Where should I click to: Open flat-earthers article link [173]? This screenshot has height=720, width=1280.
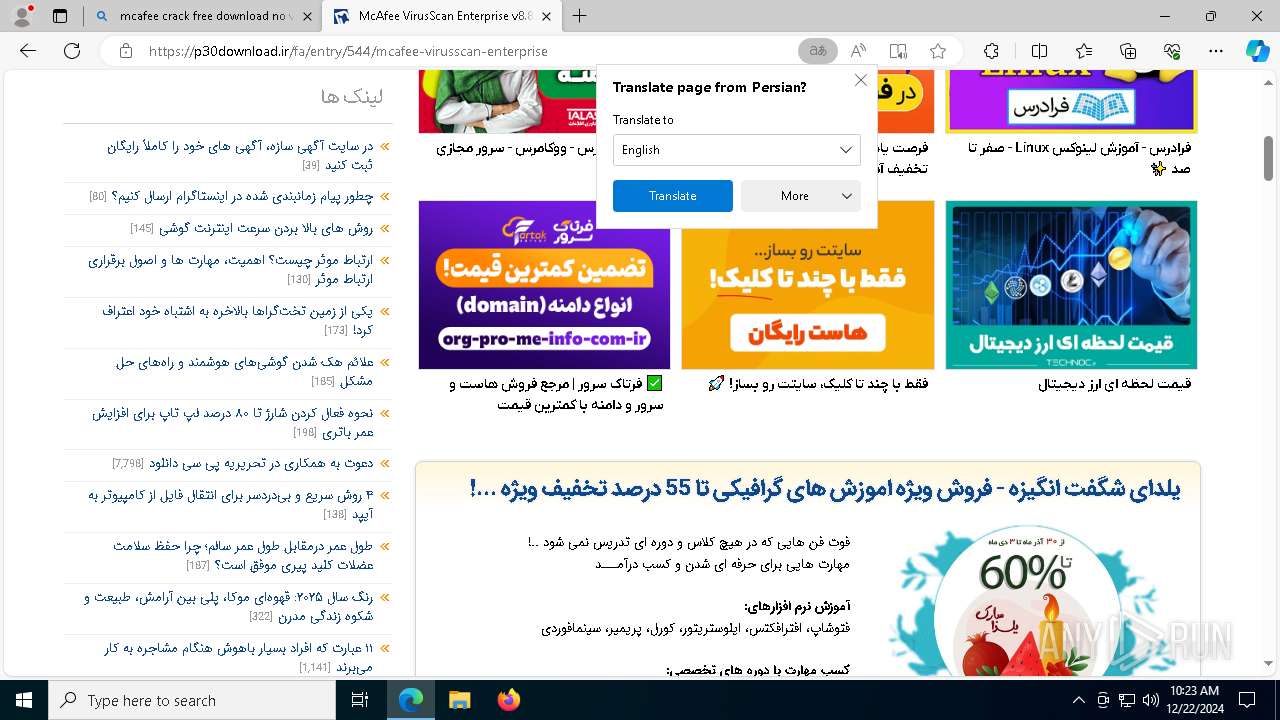click(237, 320)
